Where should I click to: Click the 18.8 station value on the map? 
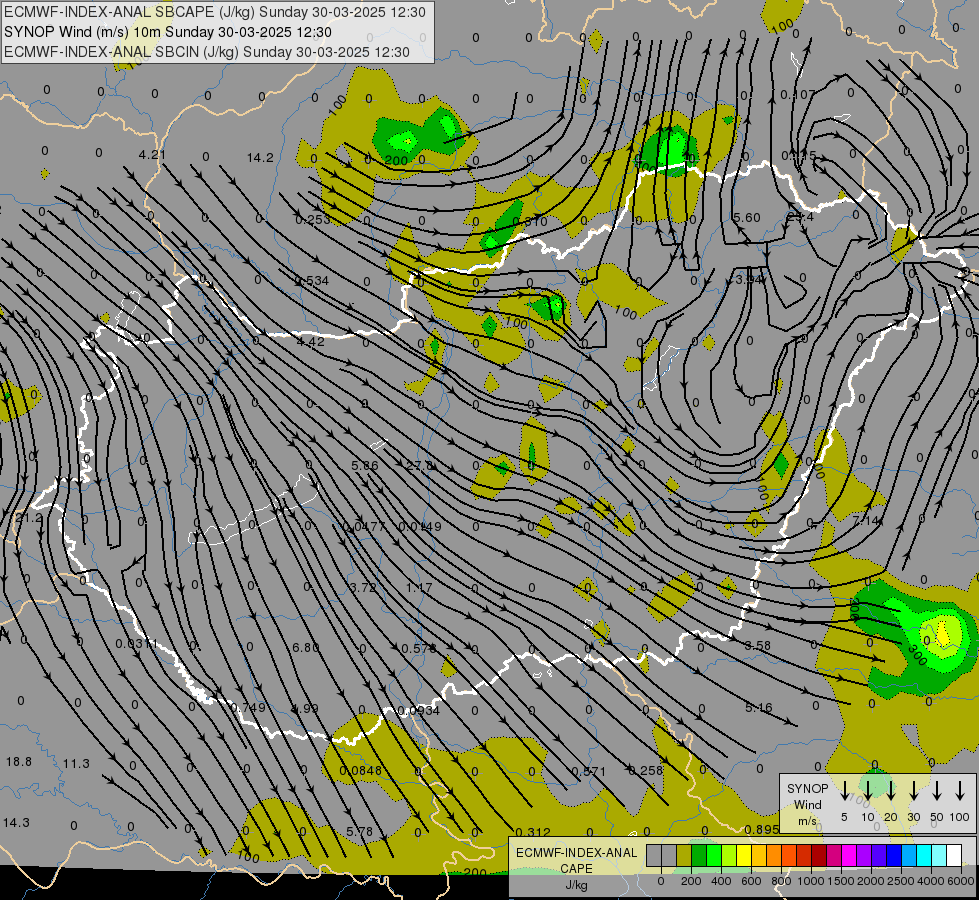coord(19,761)
